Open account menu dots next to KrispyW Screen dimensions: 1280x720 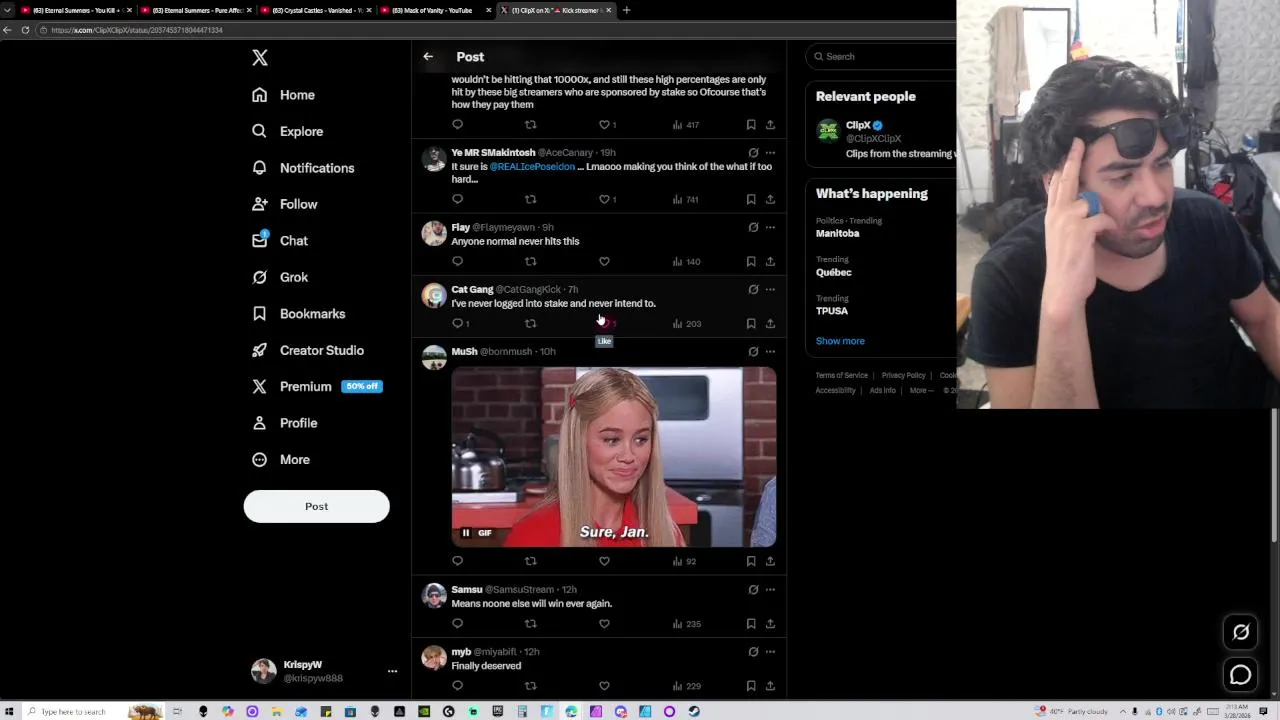coord(392,672)
